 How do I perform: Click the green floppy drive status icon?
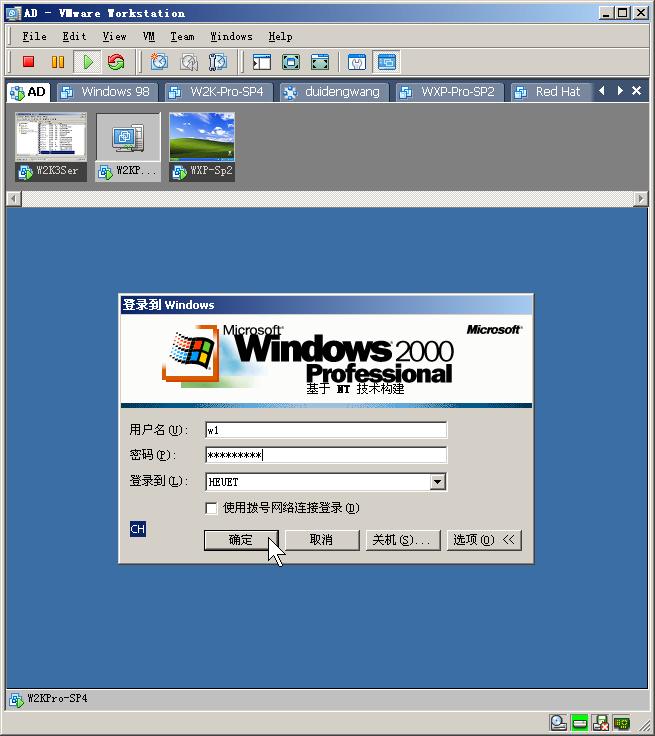point(580,723)
